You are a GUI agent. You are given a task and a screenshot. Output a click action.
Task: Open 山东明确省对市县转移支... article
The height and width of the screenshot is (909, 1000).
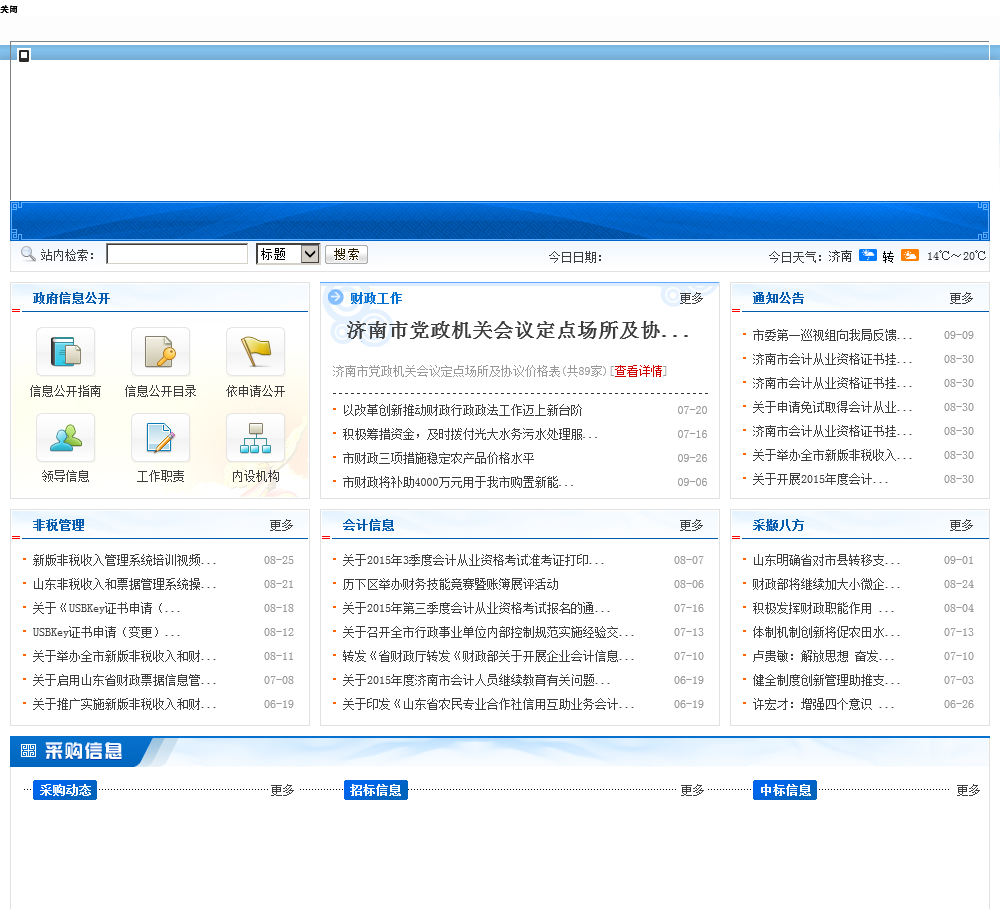click(827, 560)
